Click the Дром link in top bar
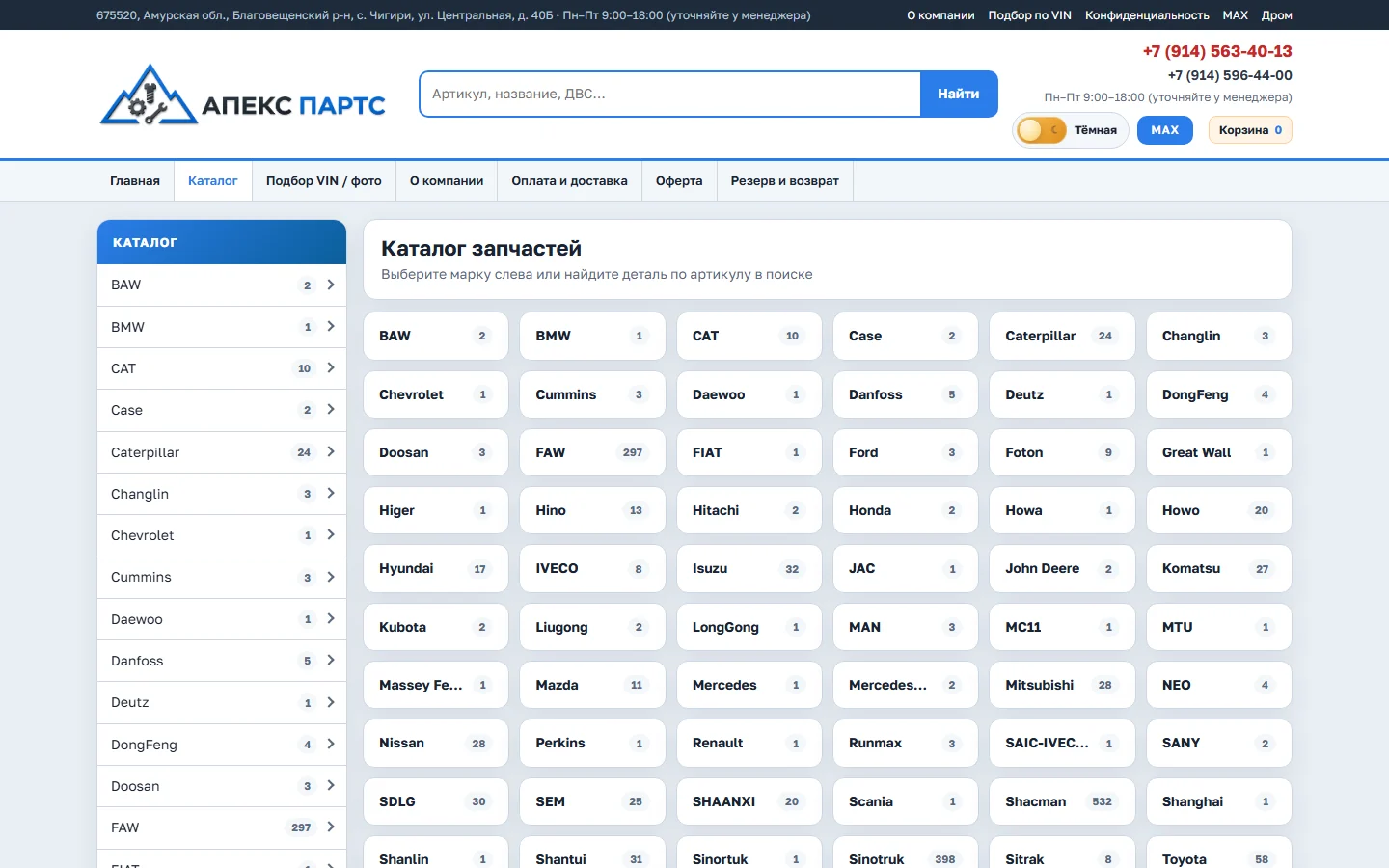Image resolution: width=1389 pixels, height=868 pixels. click(1276, 15)
